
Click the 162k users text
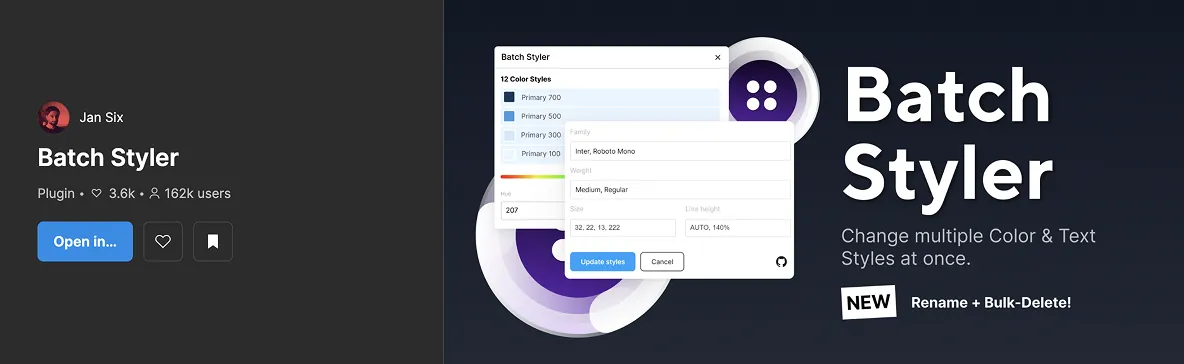pos(197,193)
